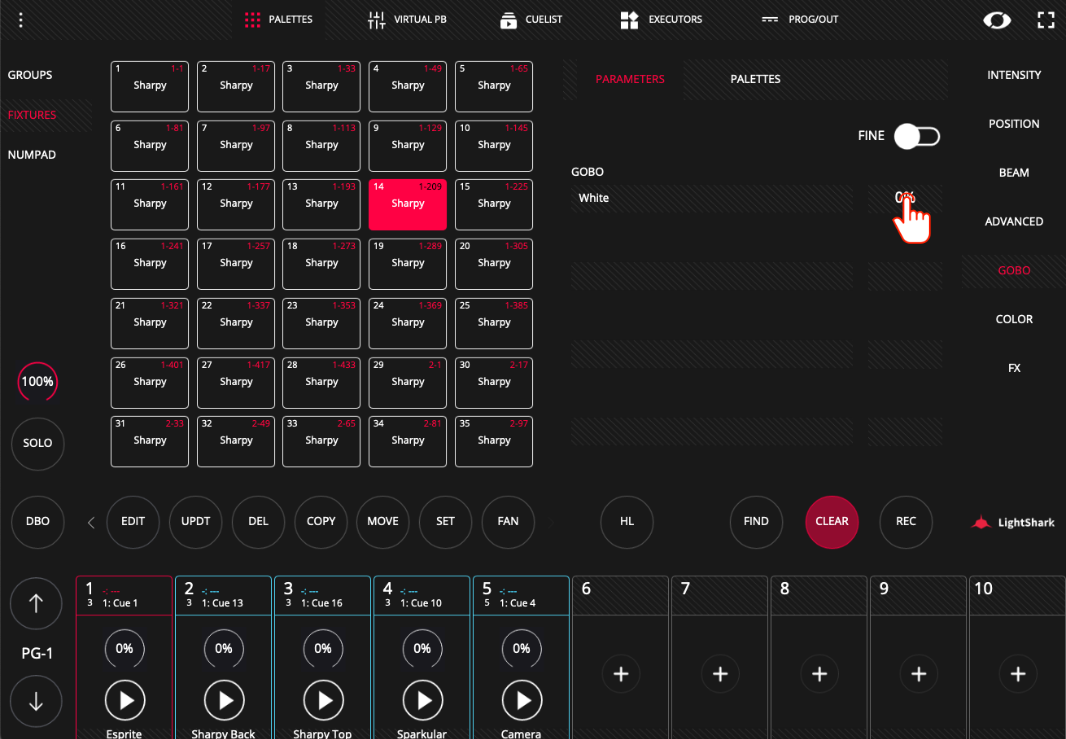Add a cuelist to playback 8

[819, 674]
